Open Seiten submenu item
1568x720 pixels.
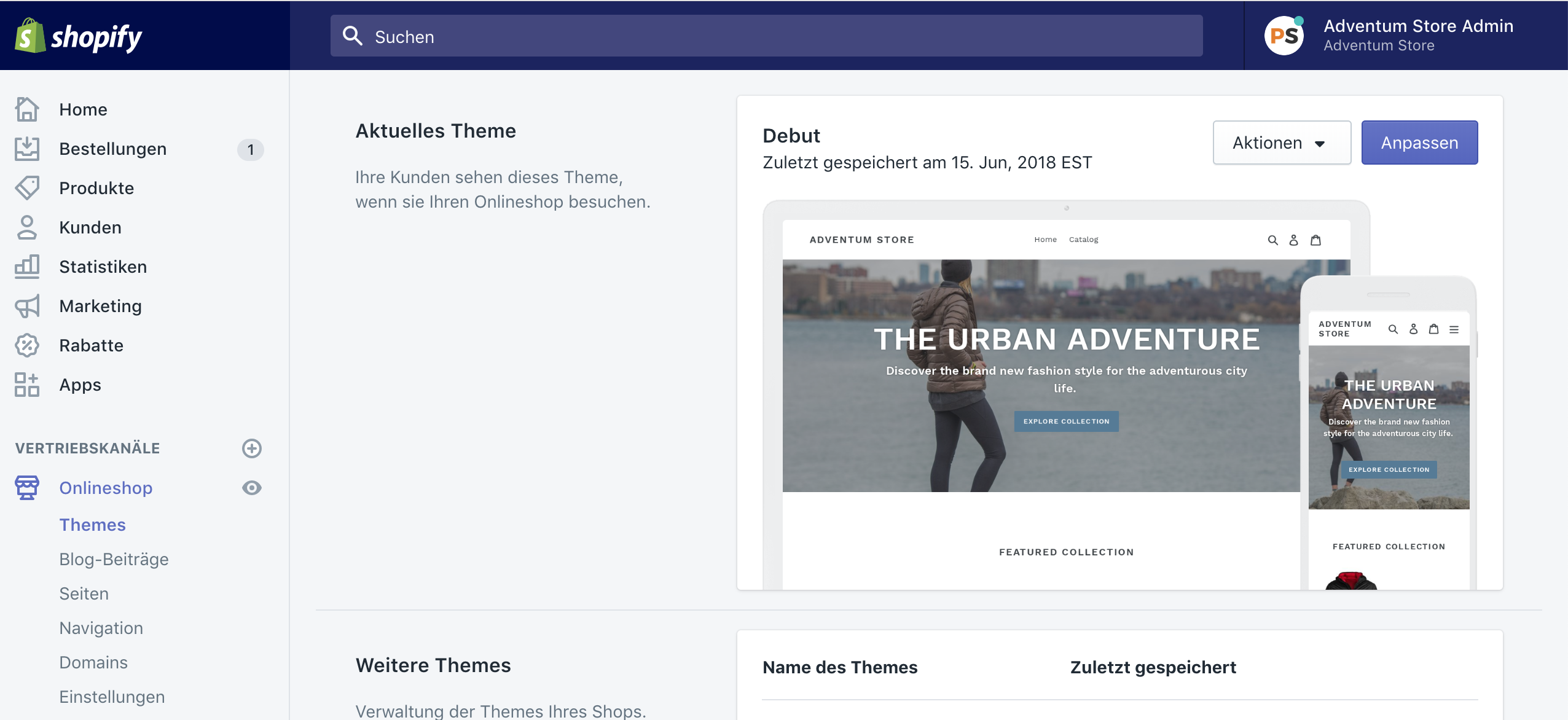[84, 593]
